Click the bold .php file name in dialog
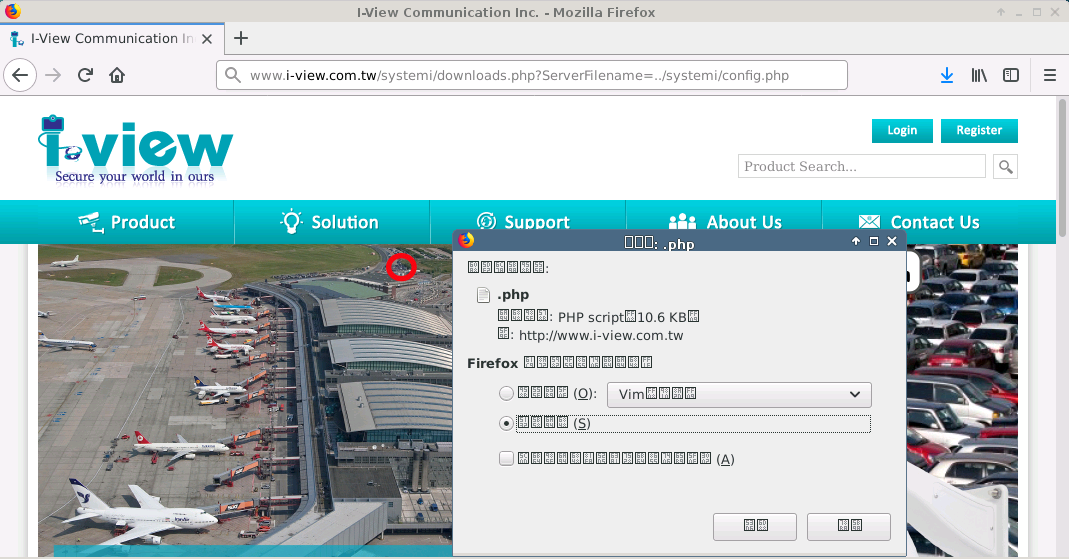Viewport: 1069px width, 559px height. click(513, 294)
